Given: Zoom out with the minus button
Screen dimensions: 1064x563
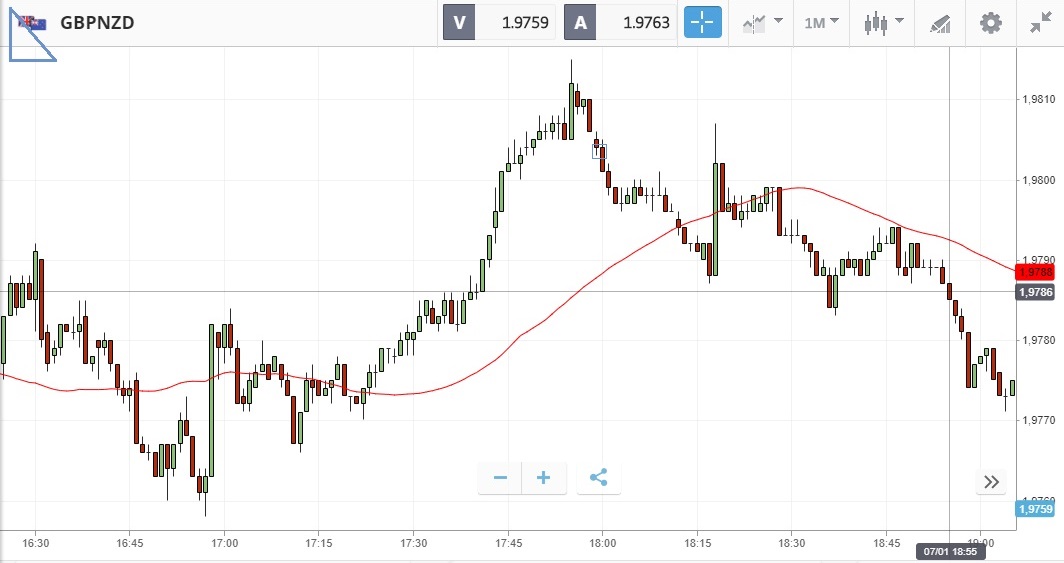Looking at the screenshot, I should coord(500,478).
